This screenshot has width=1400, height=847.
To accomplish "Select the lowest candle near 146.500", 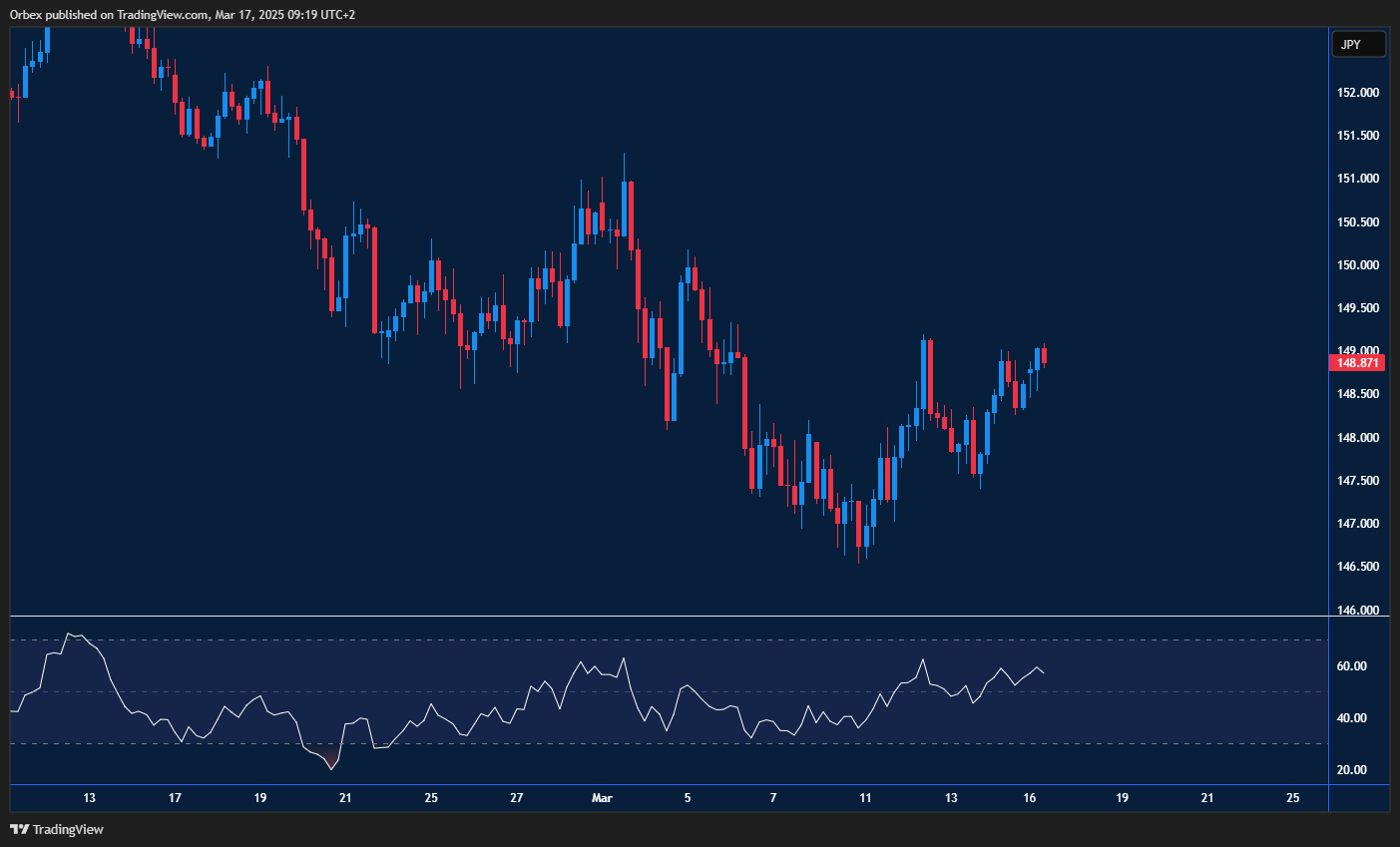I will [x=858, y=529].
